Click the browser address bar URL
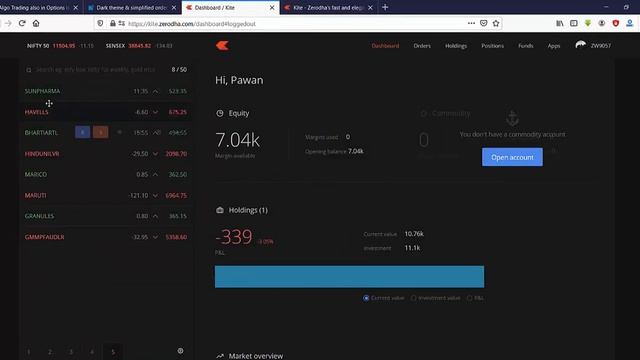This screenshot has height=360, width=640. point(192,24)
